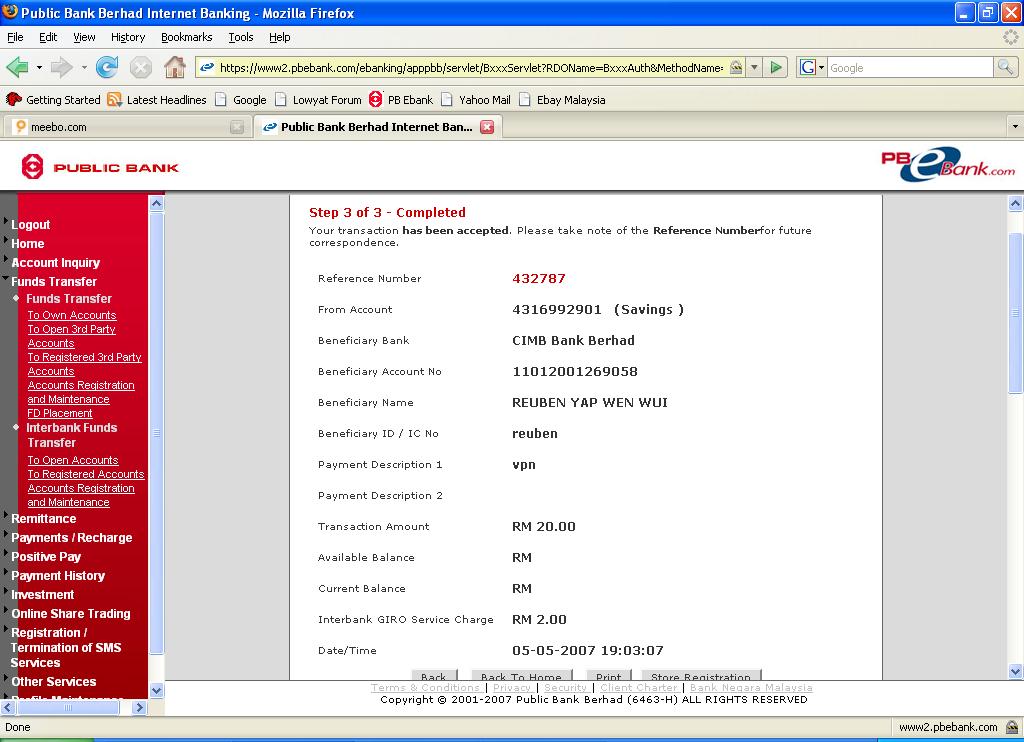
Task: Open Getting Started bookmark
Action: click(x=54, y=100)
